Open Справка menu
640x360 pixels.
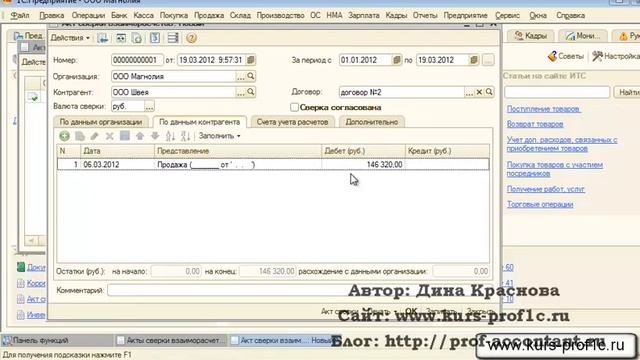point(570,16)
